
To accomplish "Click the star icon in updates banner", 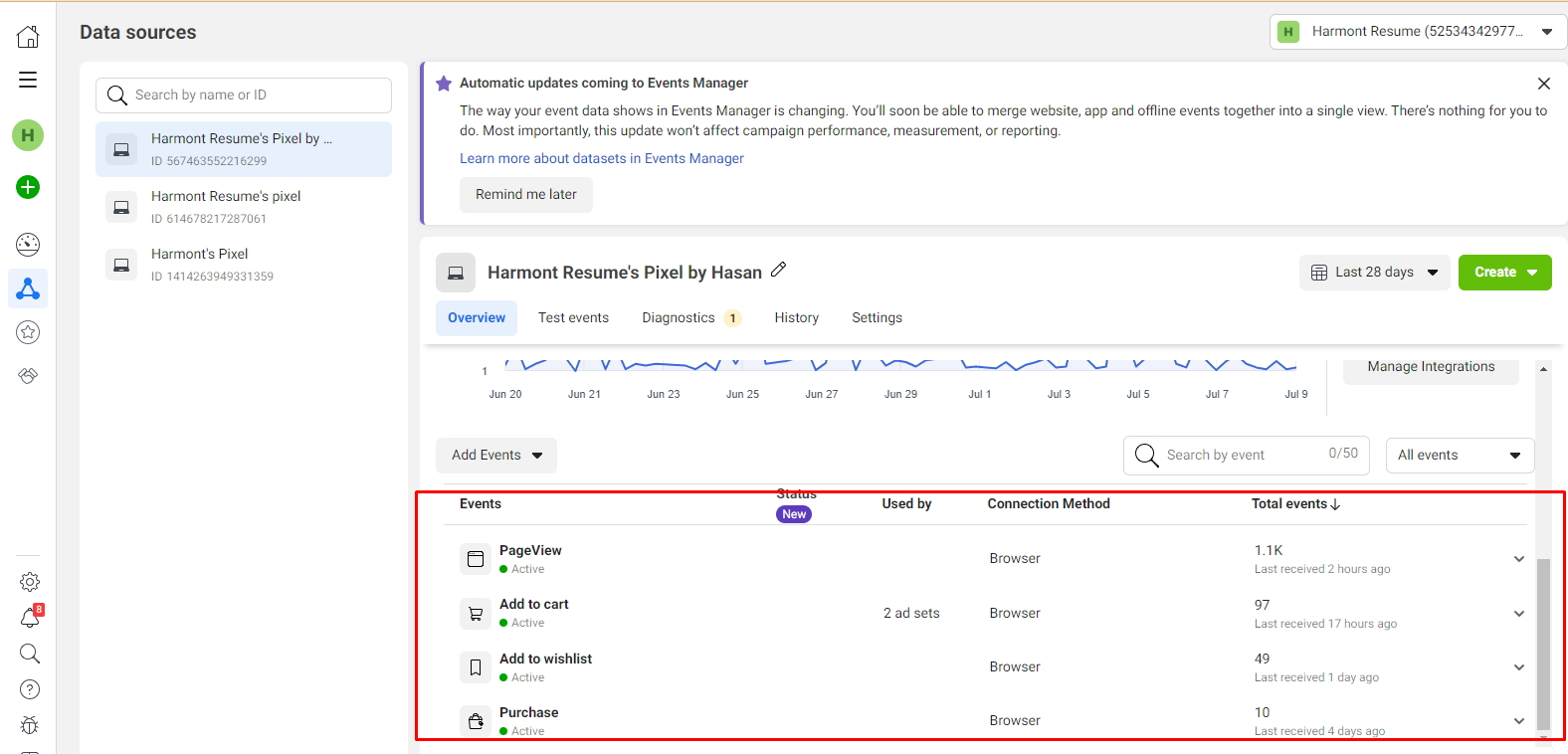I will (x=444, y=84).
